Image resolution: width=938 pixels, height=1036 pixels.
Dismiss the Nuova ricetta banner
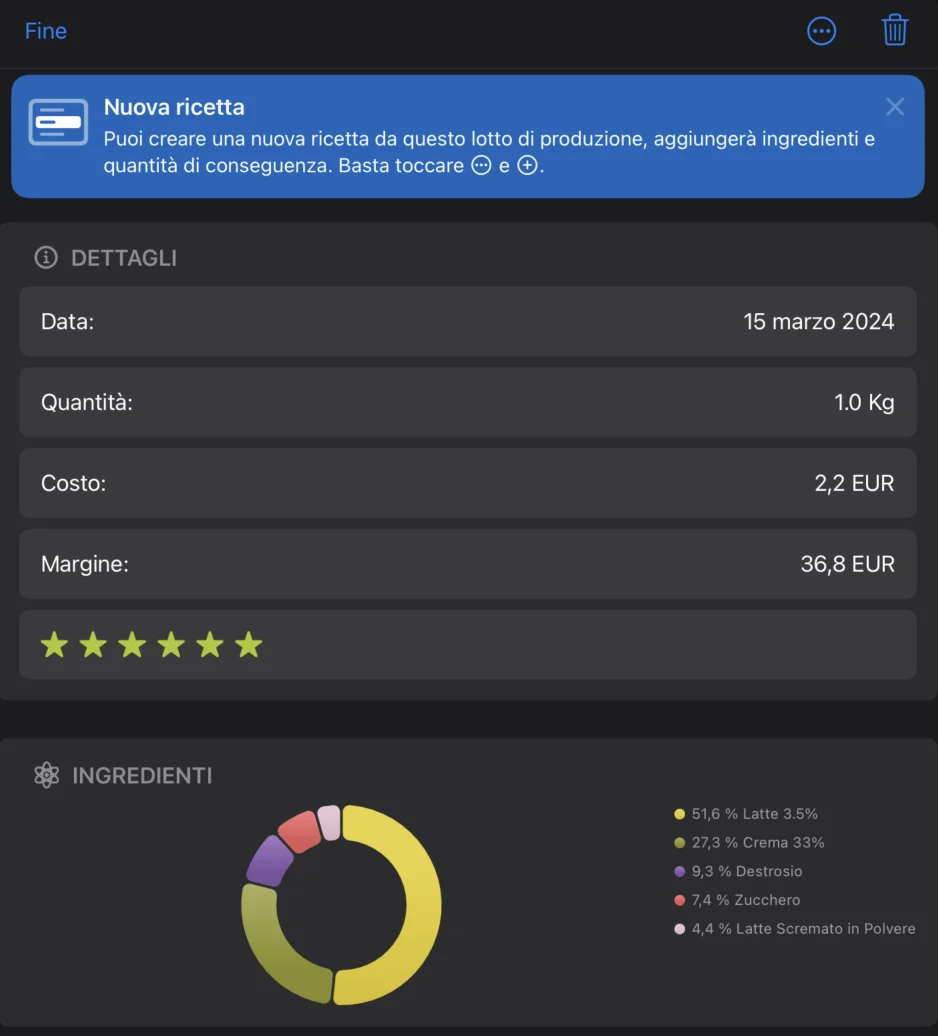(894, 106)
